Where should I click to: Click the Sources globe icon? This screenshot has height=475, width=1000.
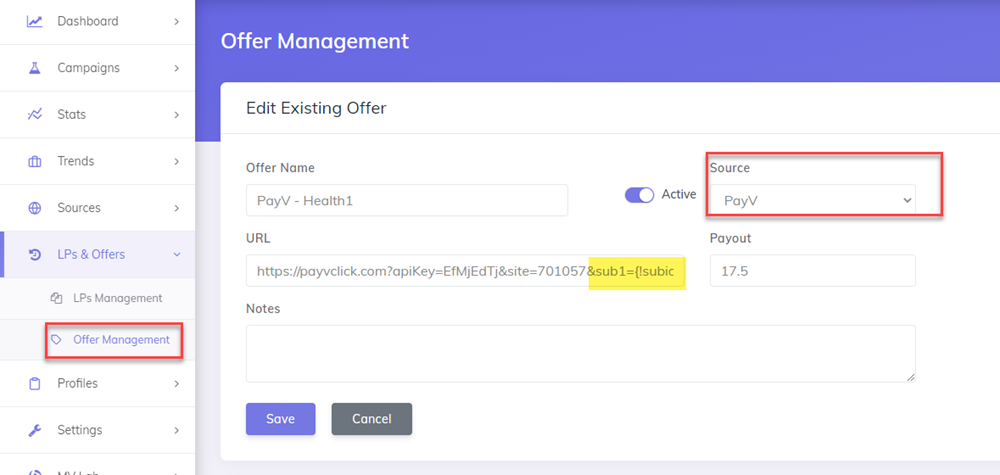pyautogui.click(x=34, y=208)
